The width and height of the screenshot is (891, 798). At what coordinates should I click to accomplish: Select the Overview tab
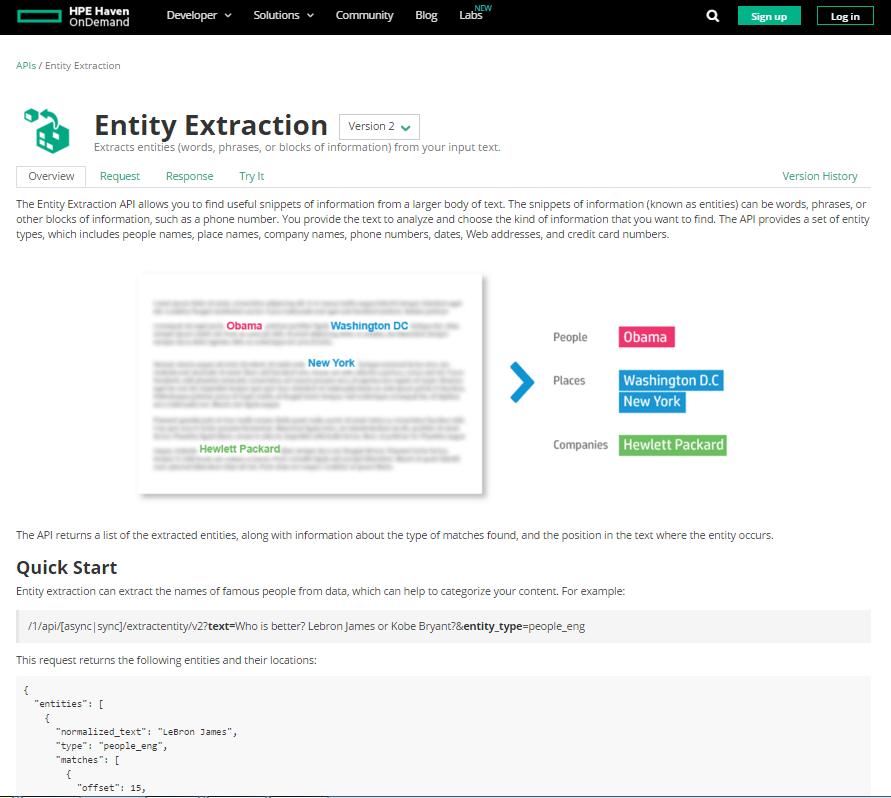(x=51, y=176)
